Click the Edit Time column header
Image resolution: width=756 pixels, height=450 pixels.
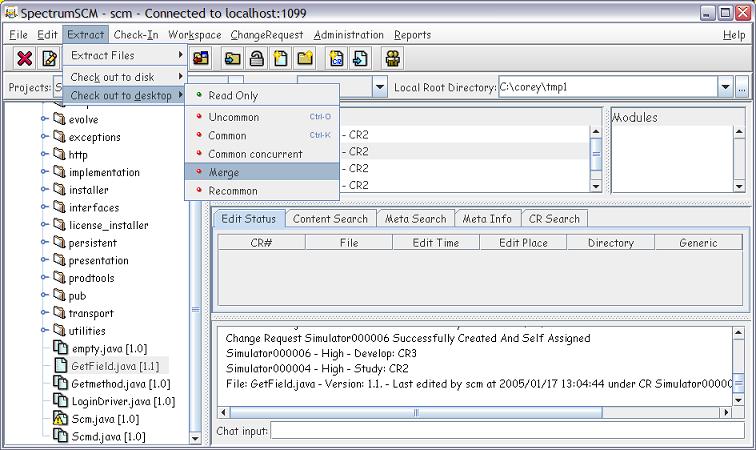pyautogui.click(x=436, y=243)
